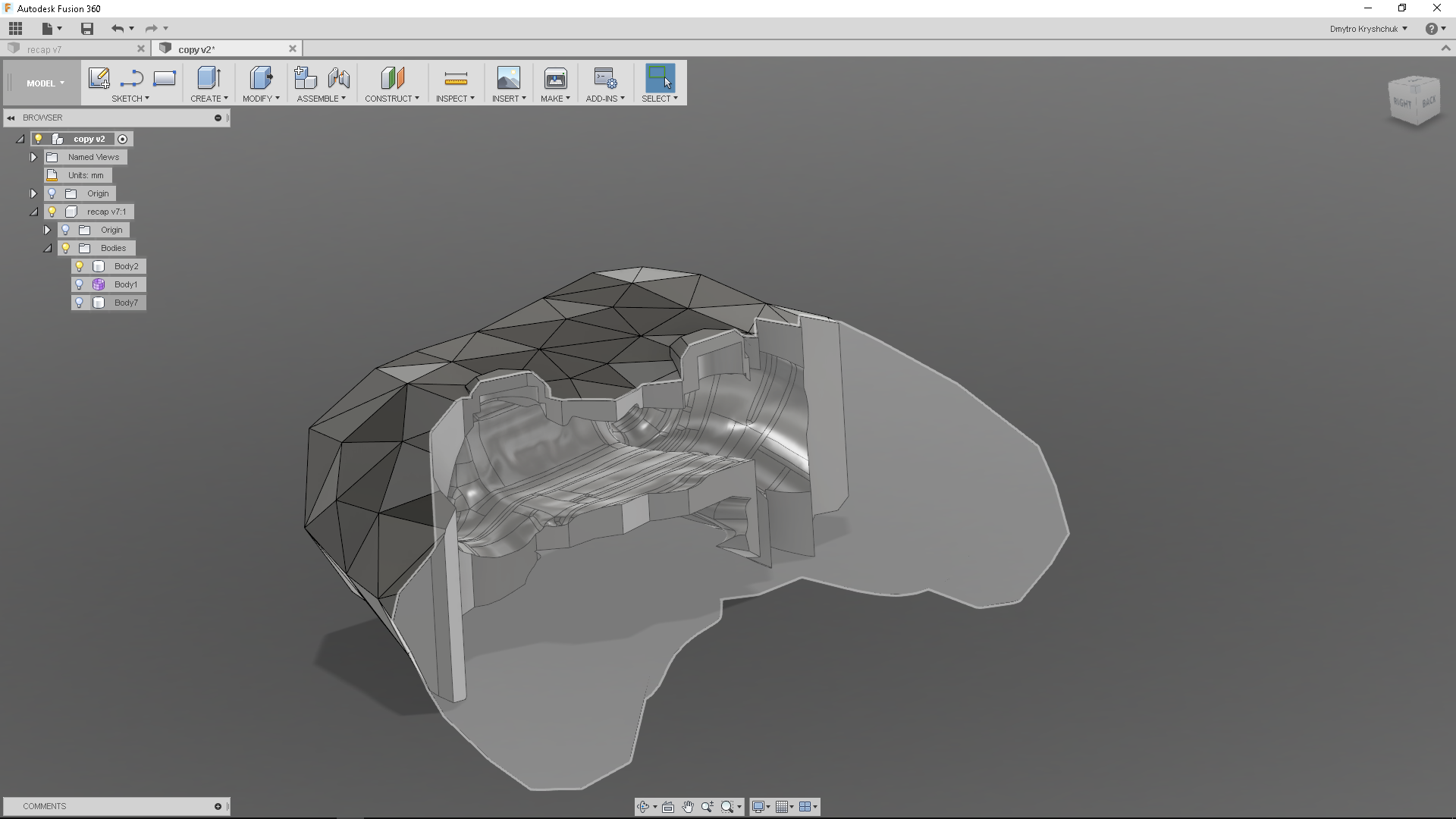Select the Rectangle sketch tool
This screenshot has width=1456, height=819.
[165, 78]
